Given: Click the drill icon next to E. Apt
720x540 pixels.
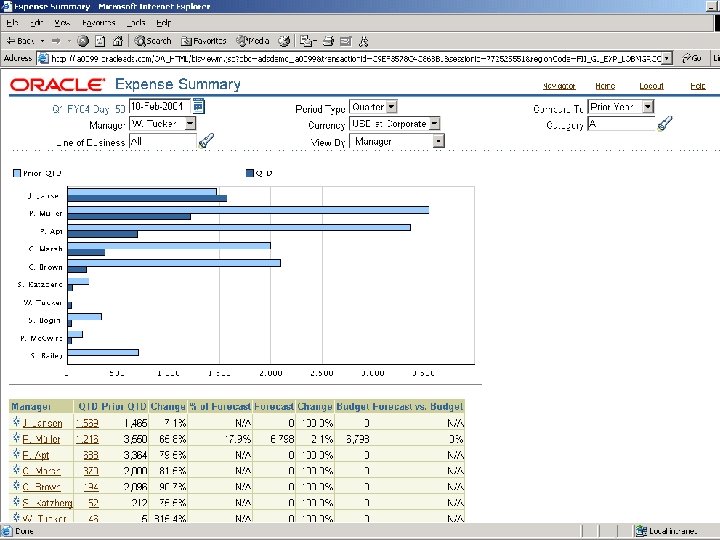Looking at the screenshot, I should point(17,455).
